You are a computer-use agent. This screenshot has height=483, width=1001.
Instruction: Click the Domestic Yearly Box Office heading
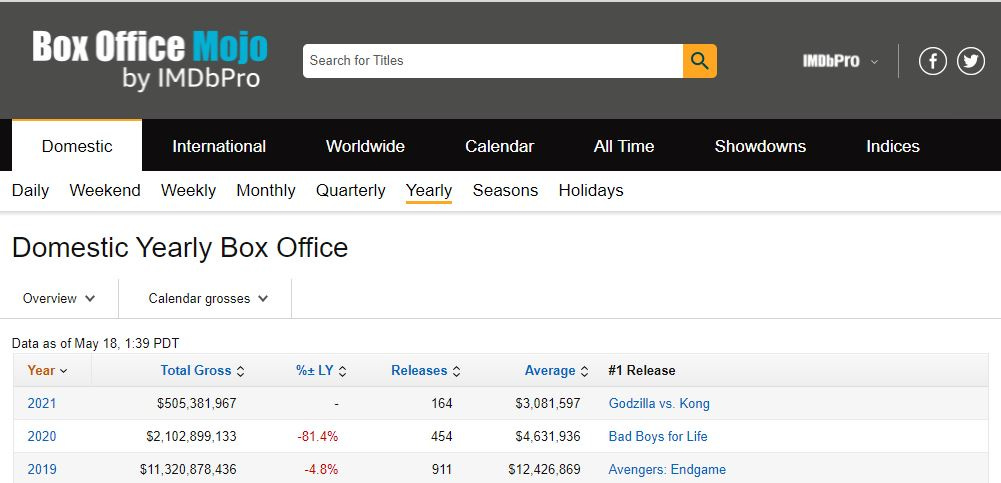[180, 248]
